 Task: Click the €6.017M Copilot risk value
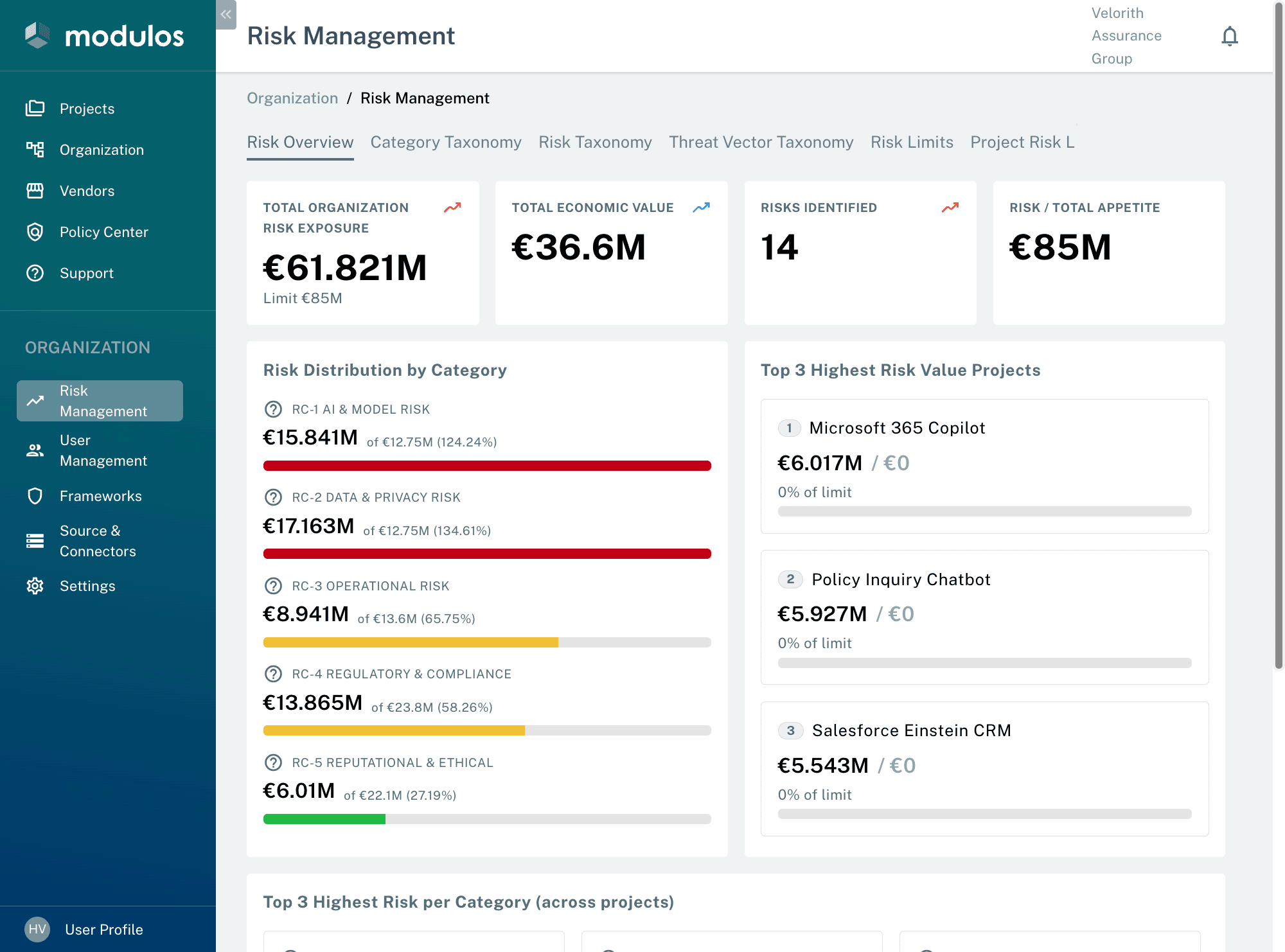pyautogui.click(x=820, y=463)
